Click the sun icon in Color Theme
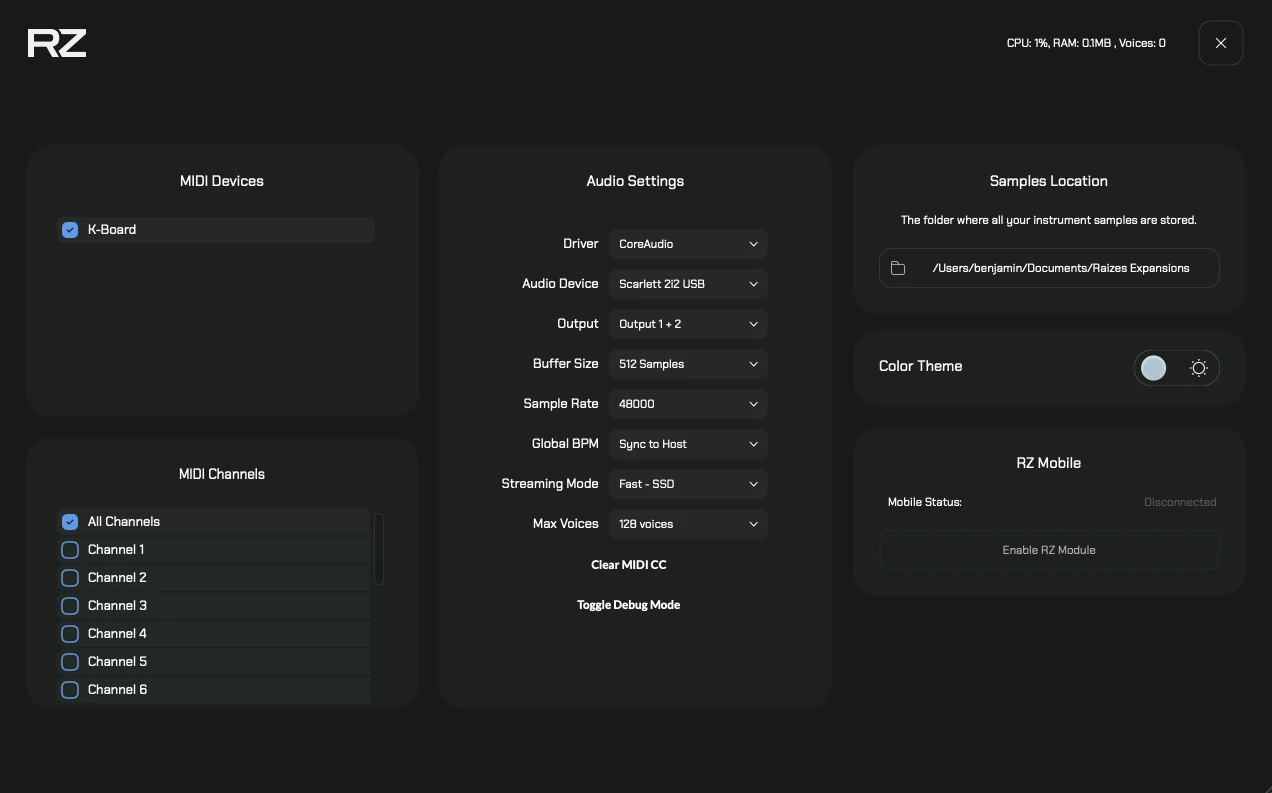 1198,367
